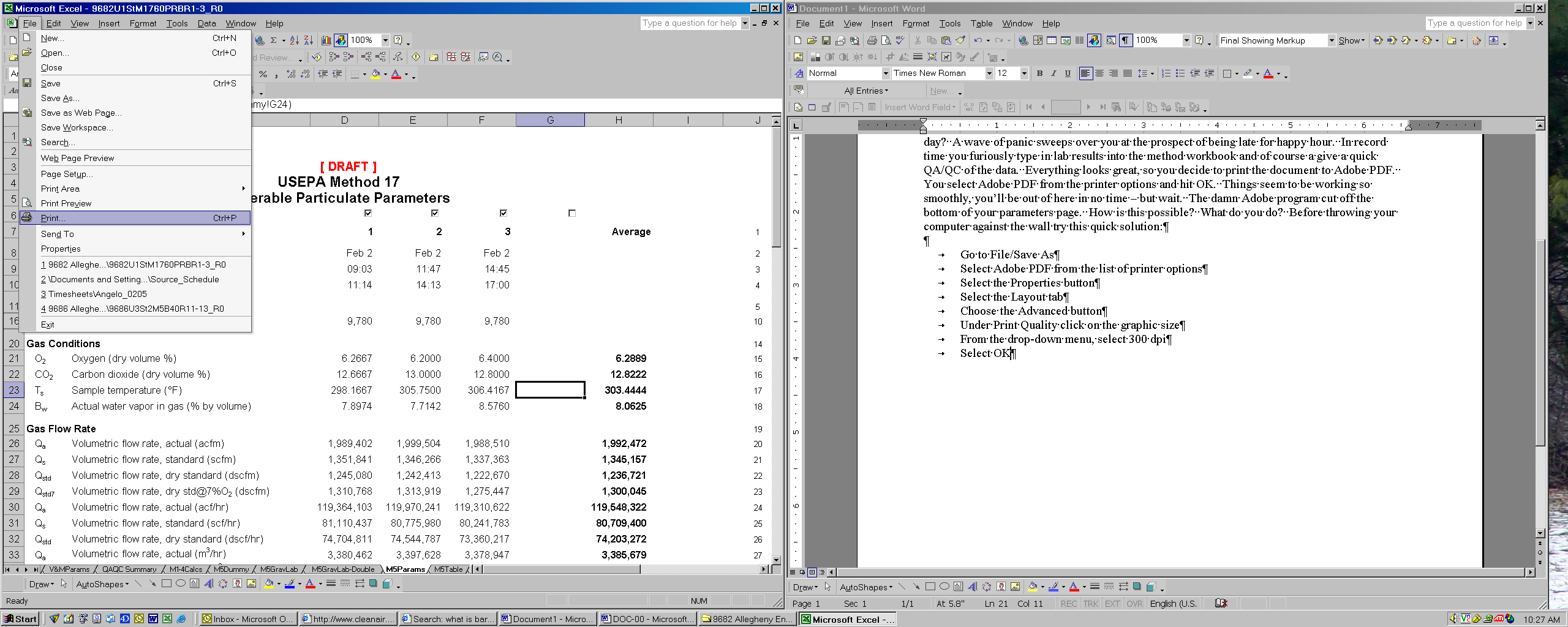Click Draw button in Excel Draw toolbar
This screenshot has height=627, width=1568.
pos(41,584)
